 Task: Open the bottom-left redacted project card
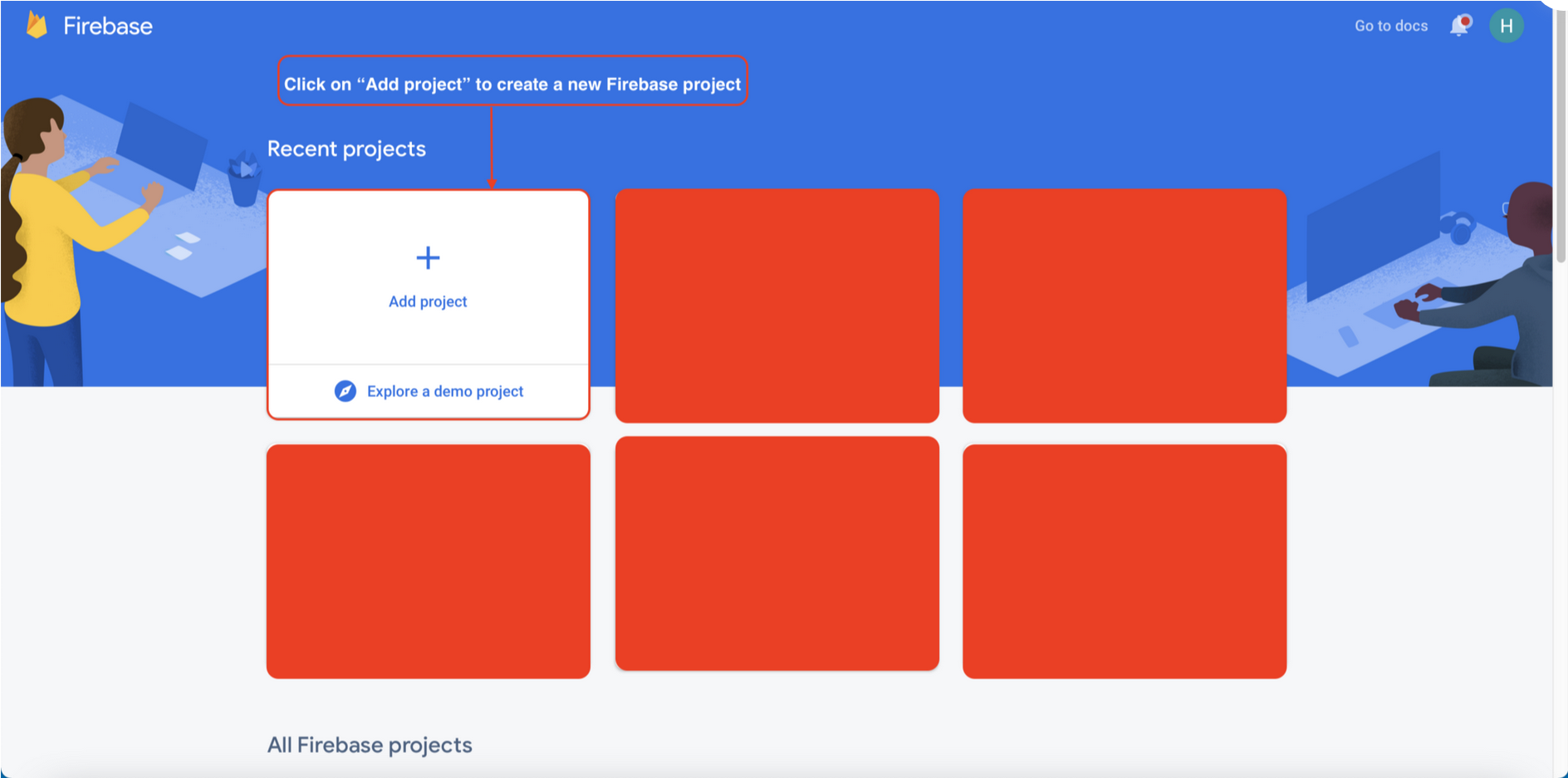[429, 561]
